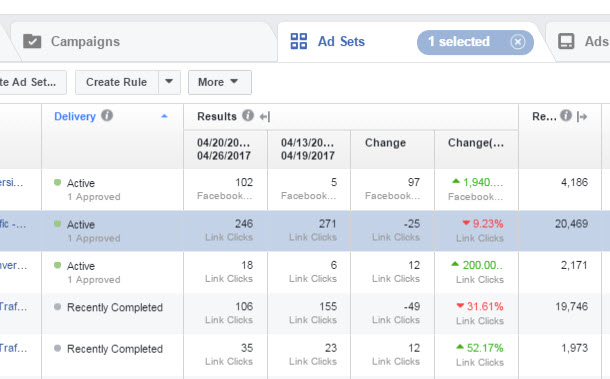This screenshot has height=379, width=610.
Task: Open the info icon next to the Re... column
Action: pyautogui.click(x=566, y=116)
